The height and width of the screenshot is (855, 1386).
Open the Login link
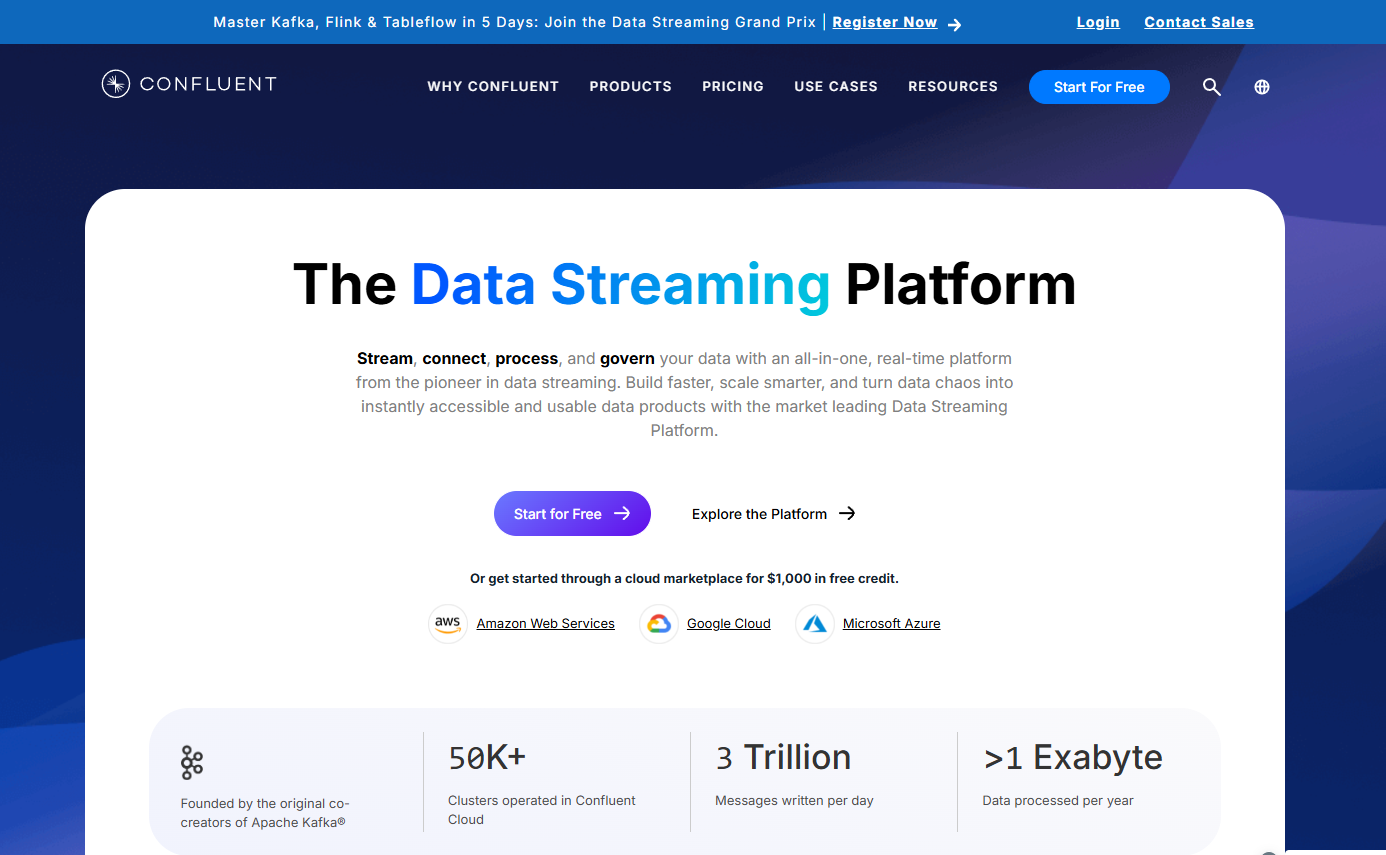pos(1098,22)
